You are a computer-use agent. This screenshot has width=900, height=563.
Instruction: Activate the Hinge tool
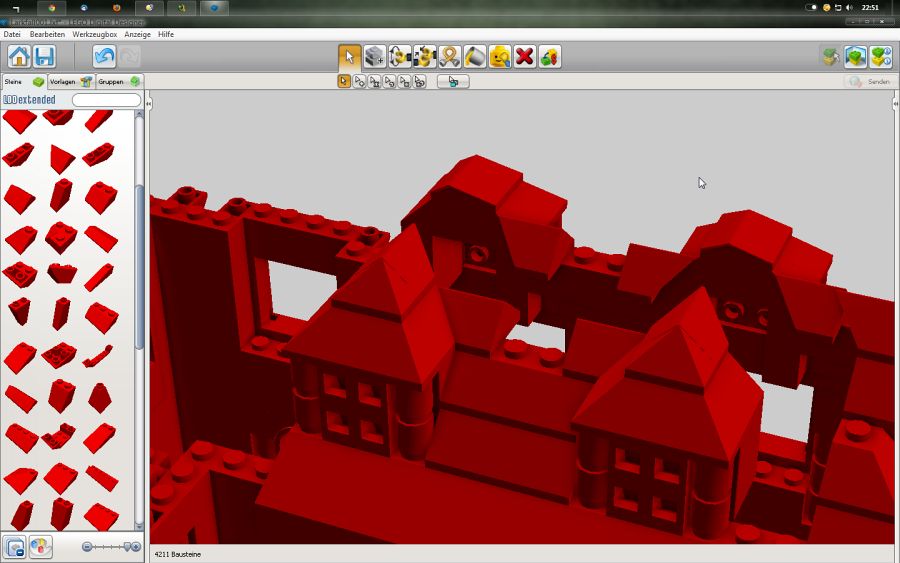tap(400, 56)
